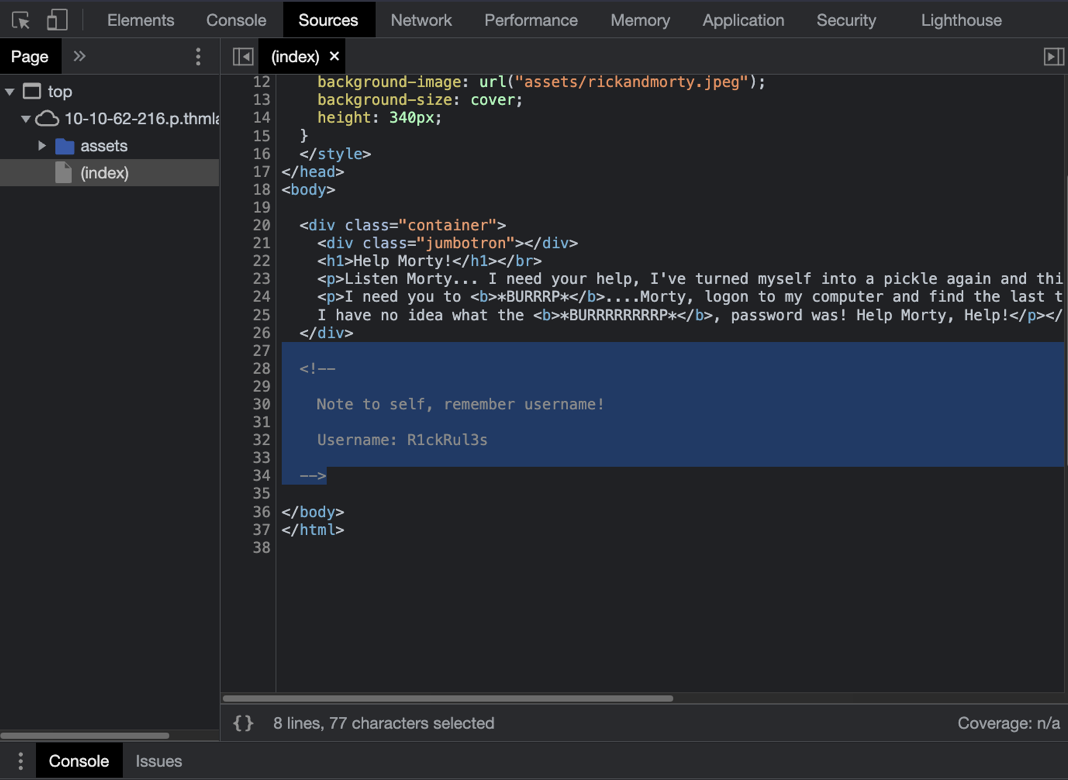Close the (index) file tab

pos(335,56)
